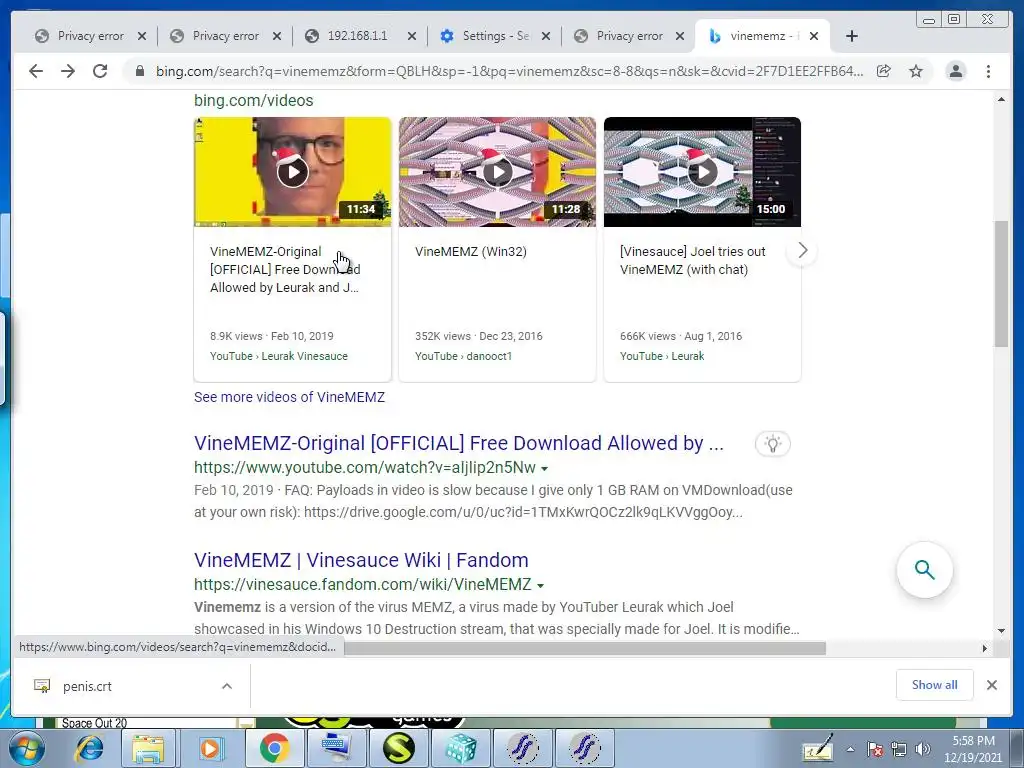
Task: Click the scrollbar up arrow
Action: (1001, 99)
